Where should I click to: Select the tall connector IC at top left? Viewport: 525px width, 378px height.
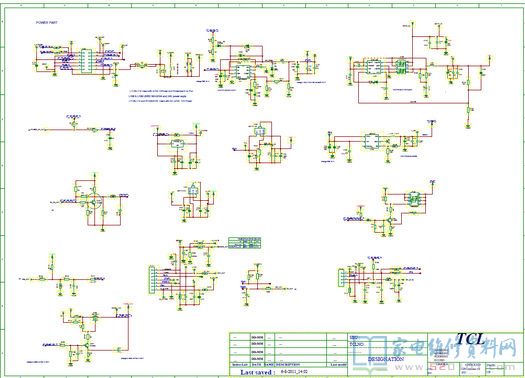pos(87,61)
